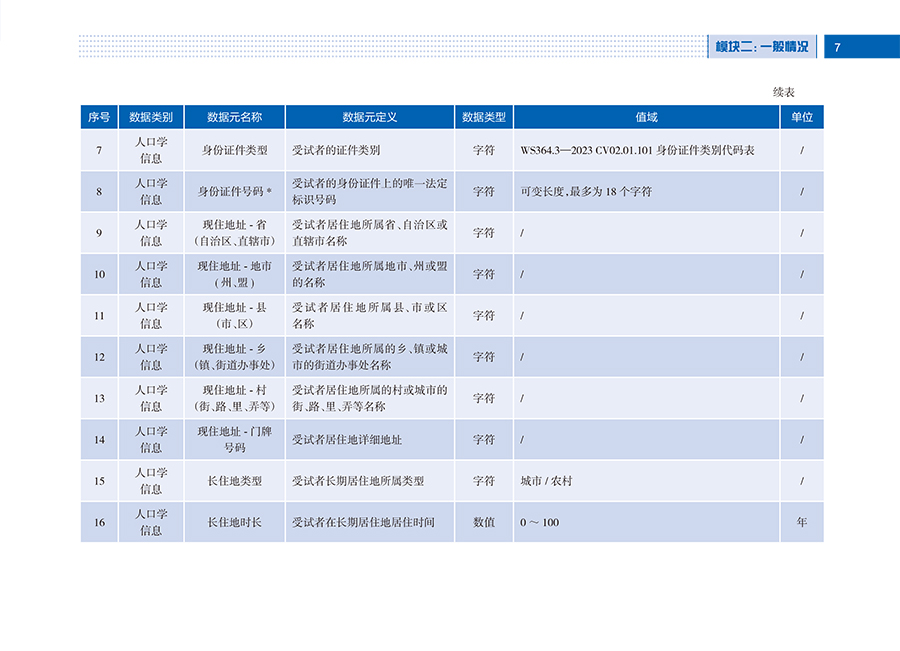Click 受试者居住地所属省、自治区或直辖市名称 definition
Viewport: 900px width, 651px height.
point(370,233)
